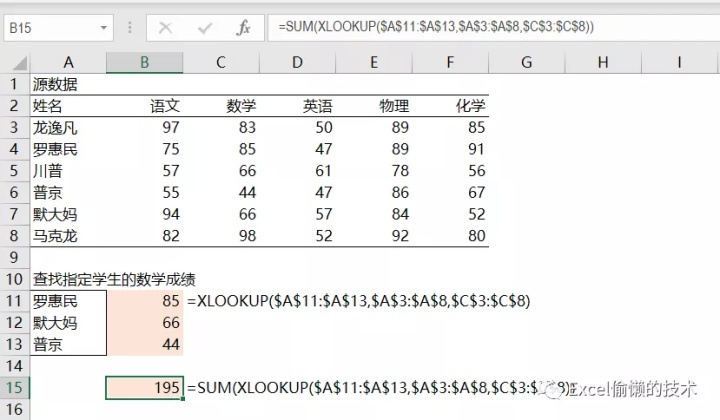The image size is (720, 420).
Task: Click 川普's 物理 score 78
Action: click(x=374, y=171)
